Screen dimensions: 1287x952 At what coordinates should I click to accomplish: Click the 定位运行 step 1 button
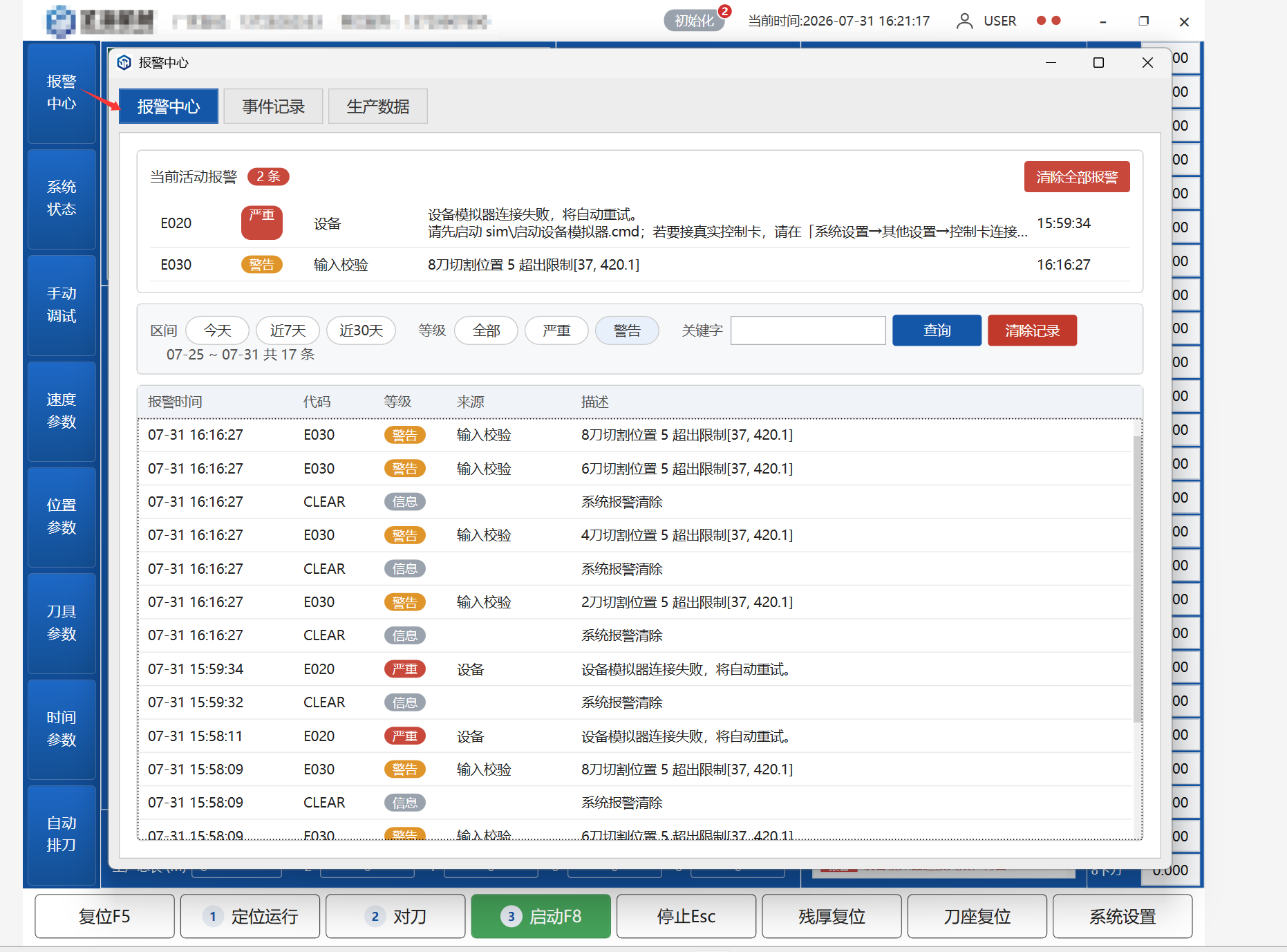point(250,916)
